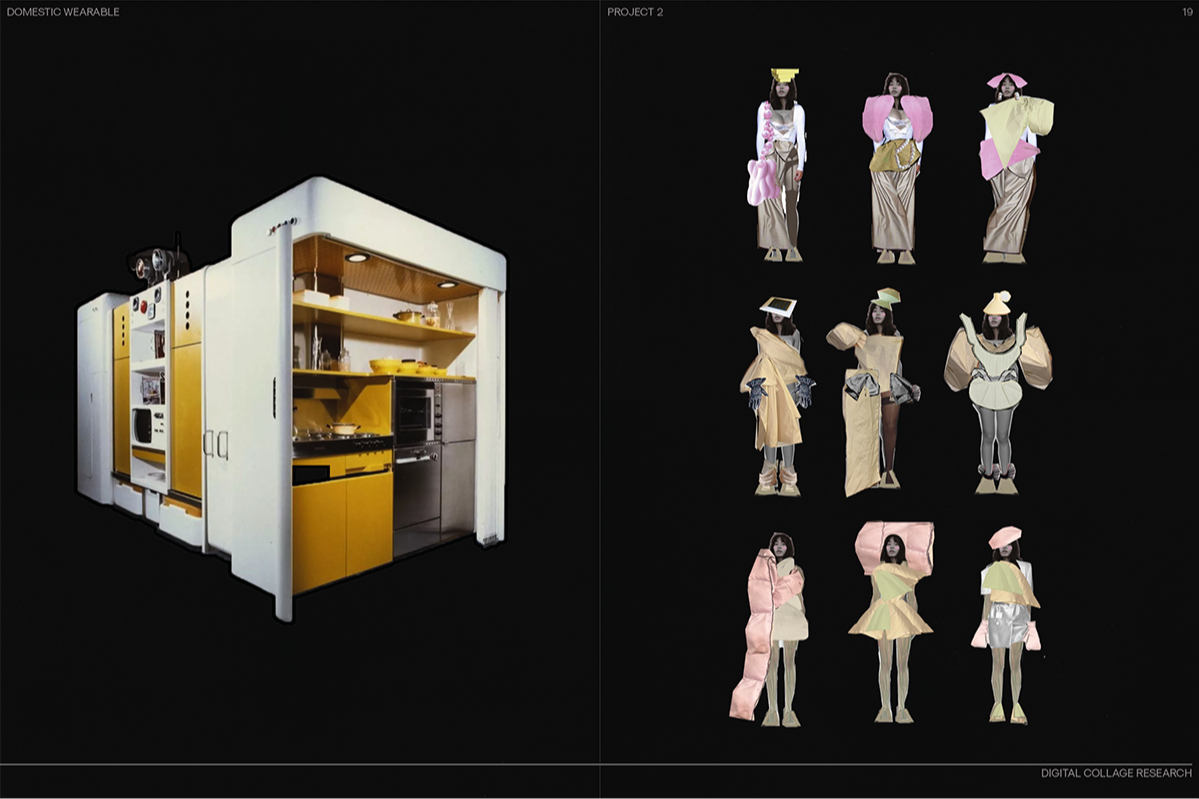
Task: Select the figure with pink puffy shoulder sleeves
Action: coord(895,168)
